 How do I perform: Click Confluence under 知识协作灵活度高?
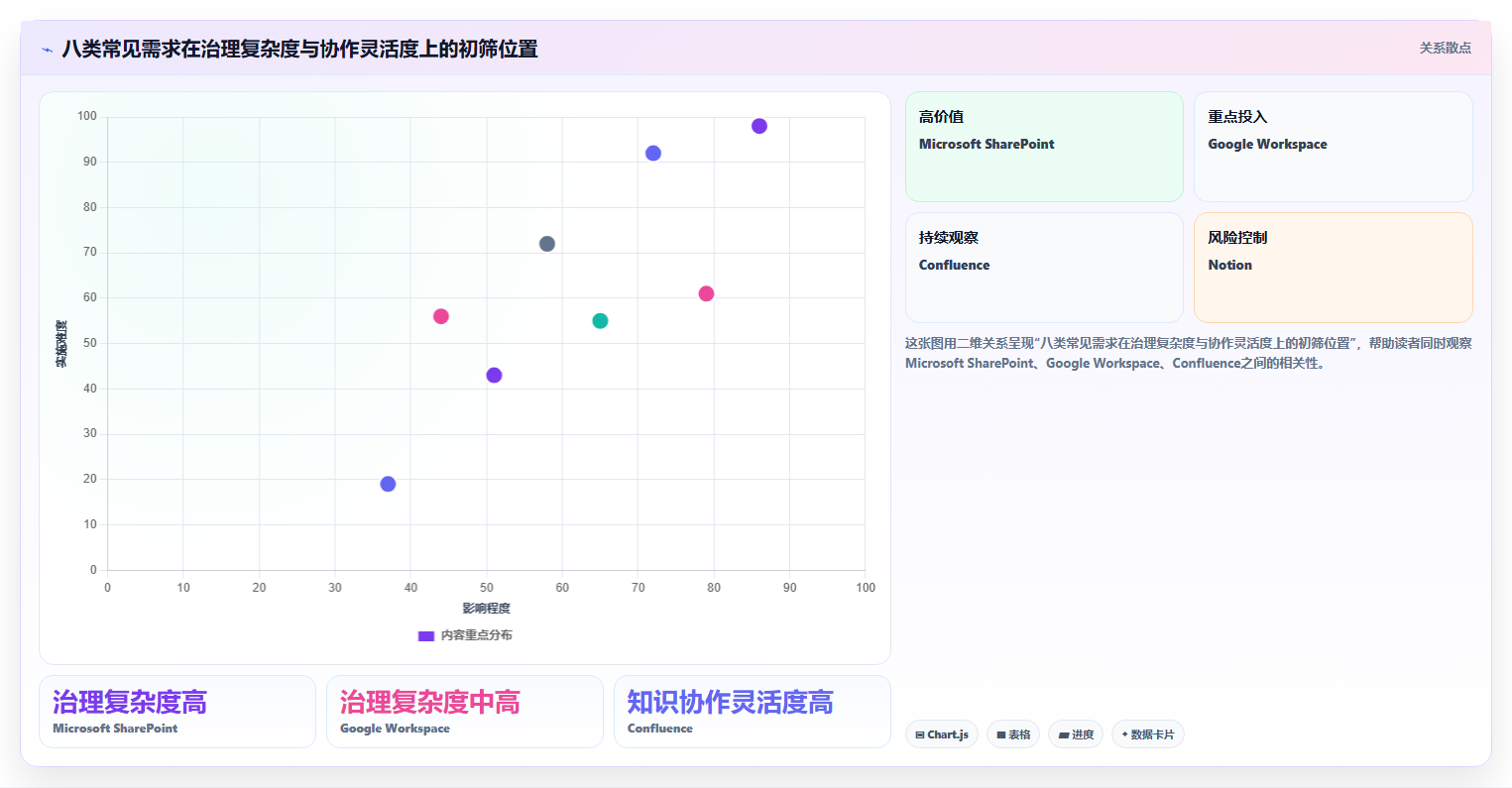tap(660, 729)
